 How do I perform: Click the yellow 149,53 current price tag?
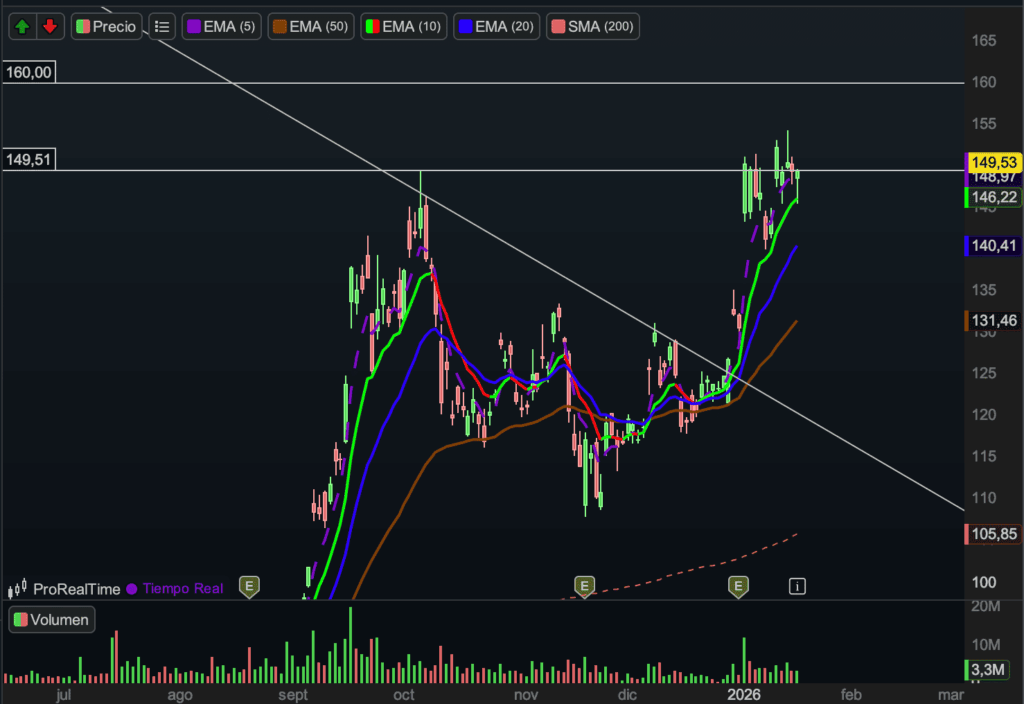click(x=993, y=161)
